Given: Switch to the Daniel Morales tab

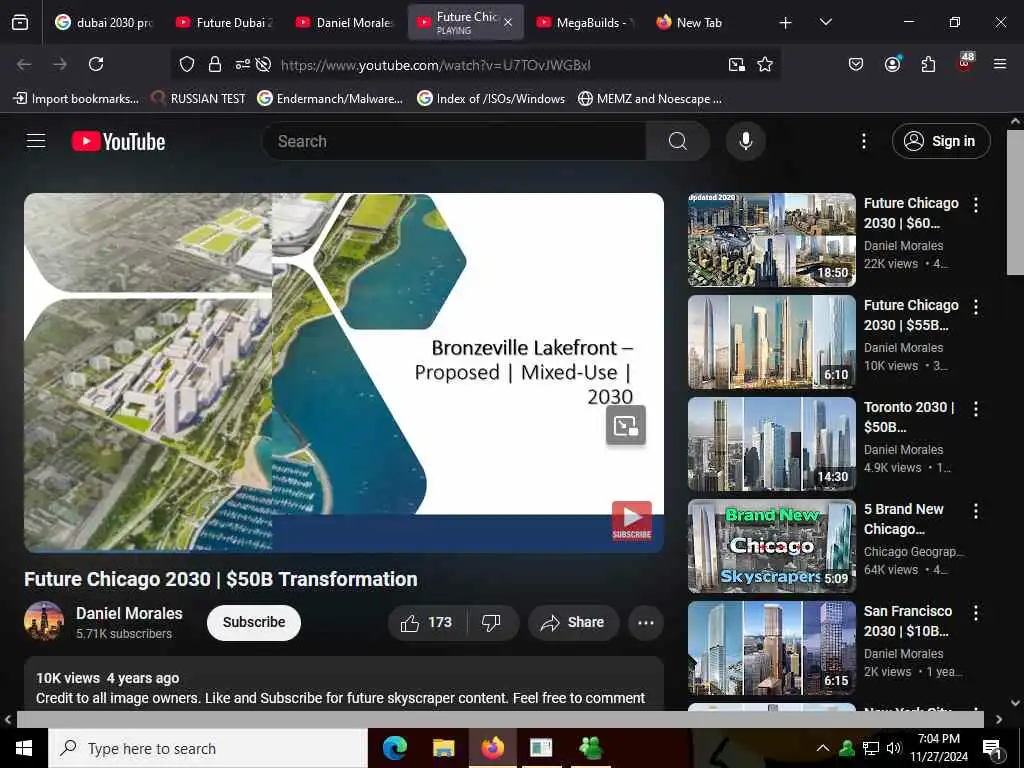Looking at the screenshot, I should [x=345, y=23].
